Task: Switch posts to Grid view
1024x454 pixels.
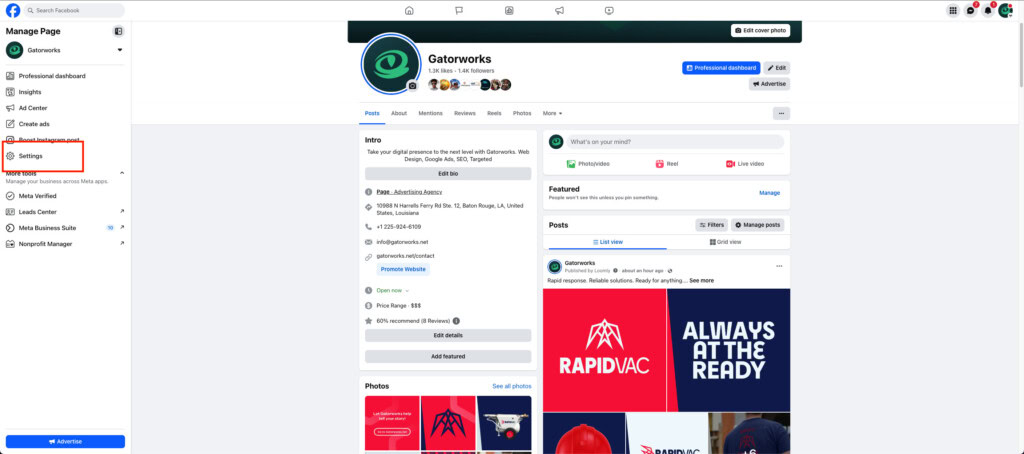Action: point(726,242)
